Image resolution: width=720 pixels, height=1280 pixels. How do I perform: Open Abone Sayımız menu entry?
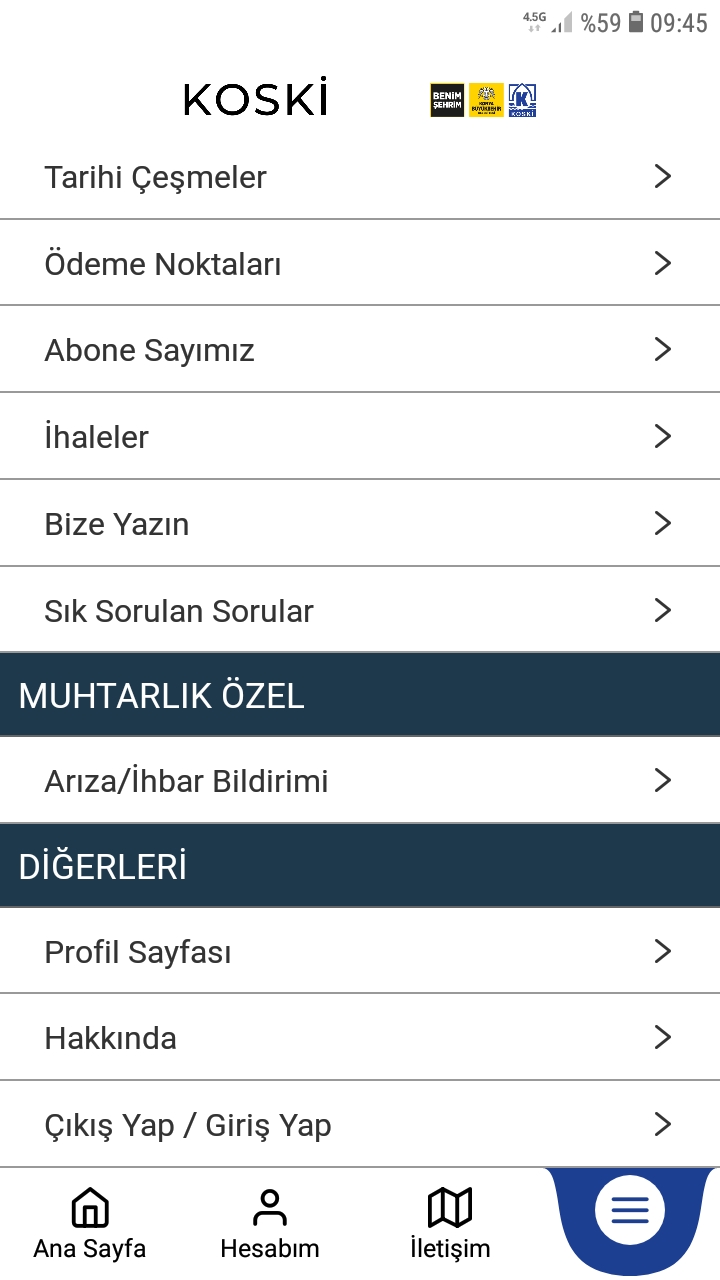150,350
